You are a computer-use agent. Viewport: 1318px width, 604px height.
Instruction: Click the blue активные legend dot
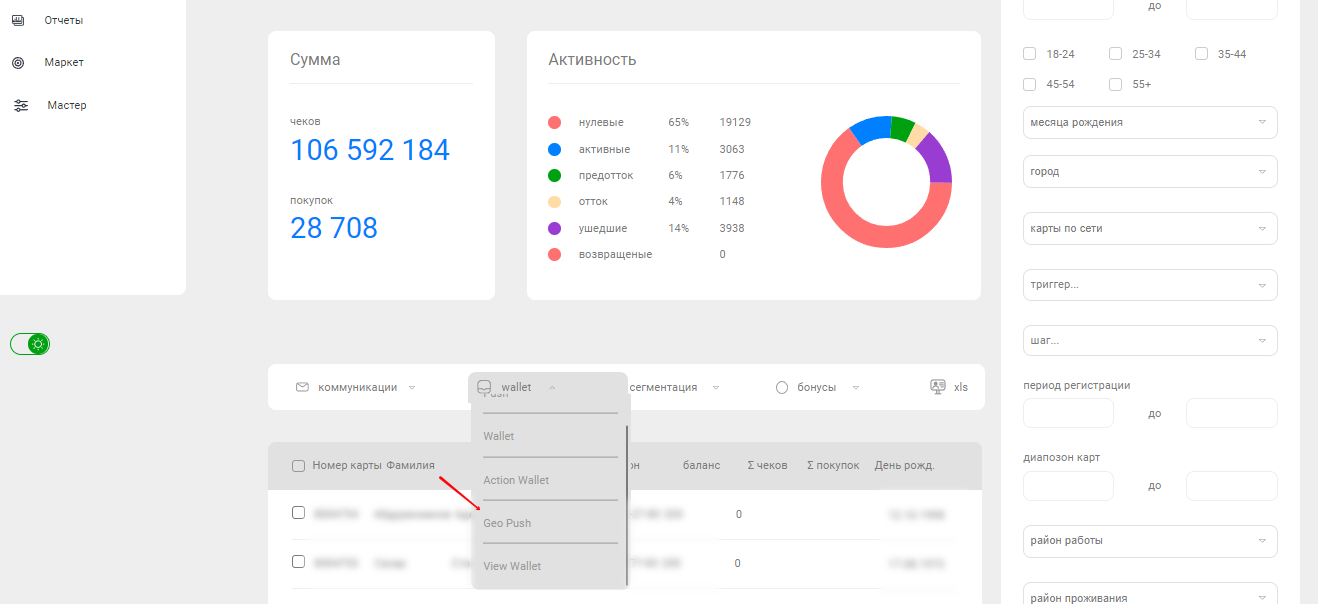click(554, 149)
